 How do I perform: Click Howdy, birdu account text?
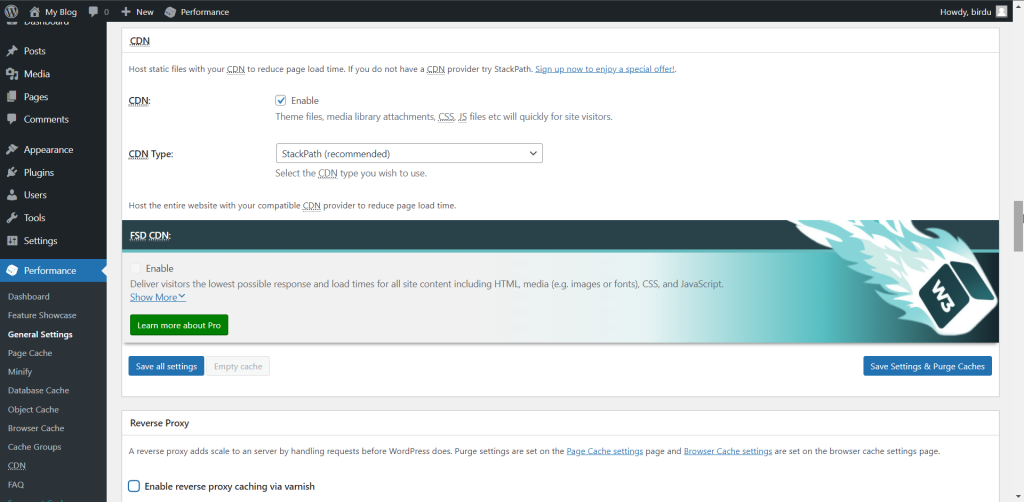point(965,12)
